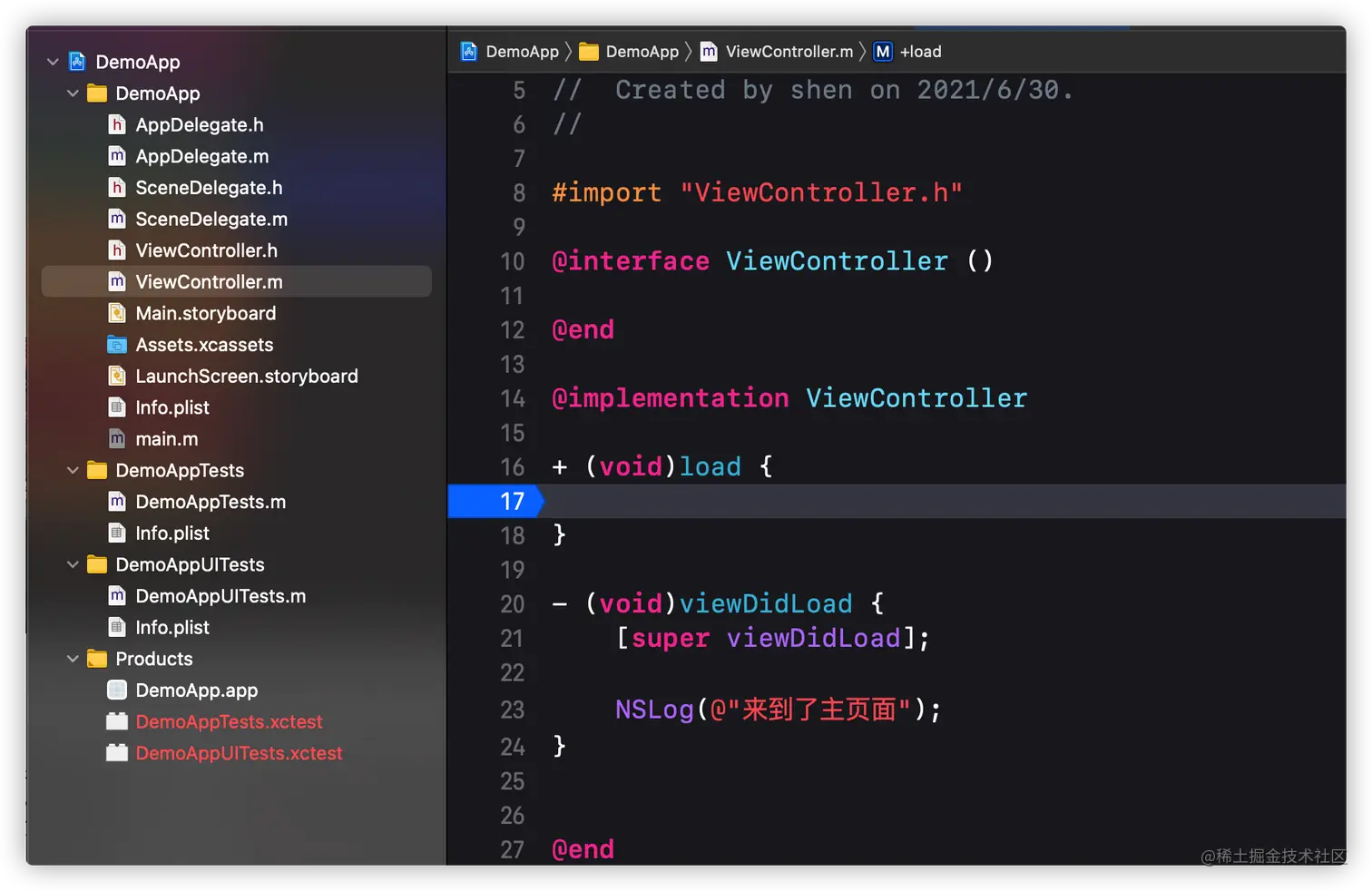This screenshot has width=1372, height=891.
Task: Click the @interface keyword on line 10
Action: [x=631, y=261]
